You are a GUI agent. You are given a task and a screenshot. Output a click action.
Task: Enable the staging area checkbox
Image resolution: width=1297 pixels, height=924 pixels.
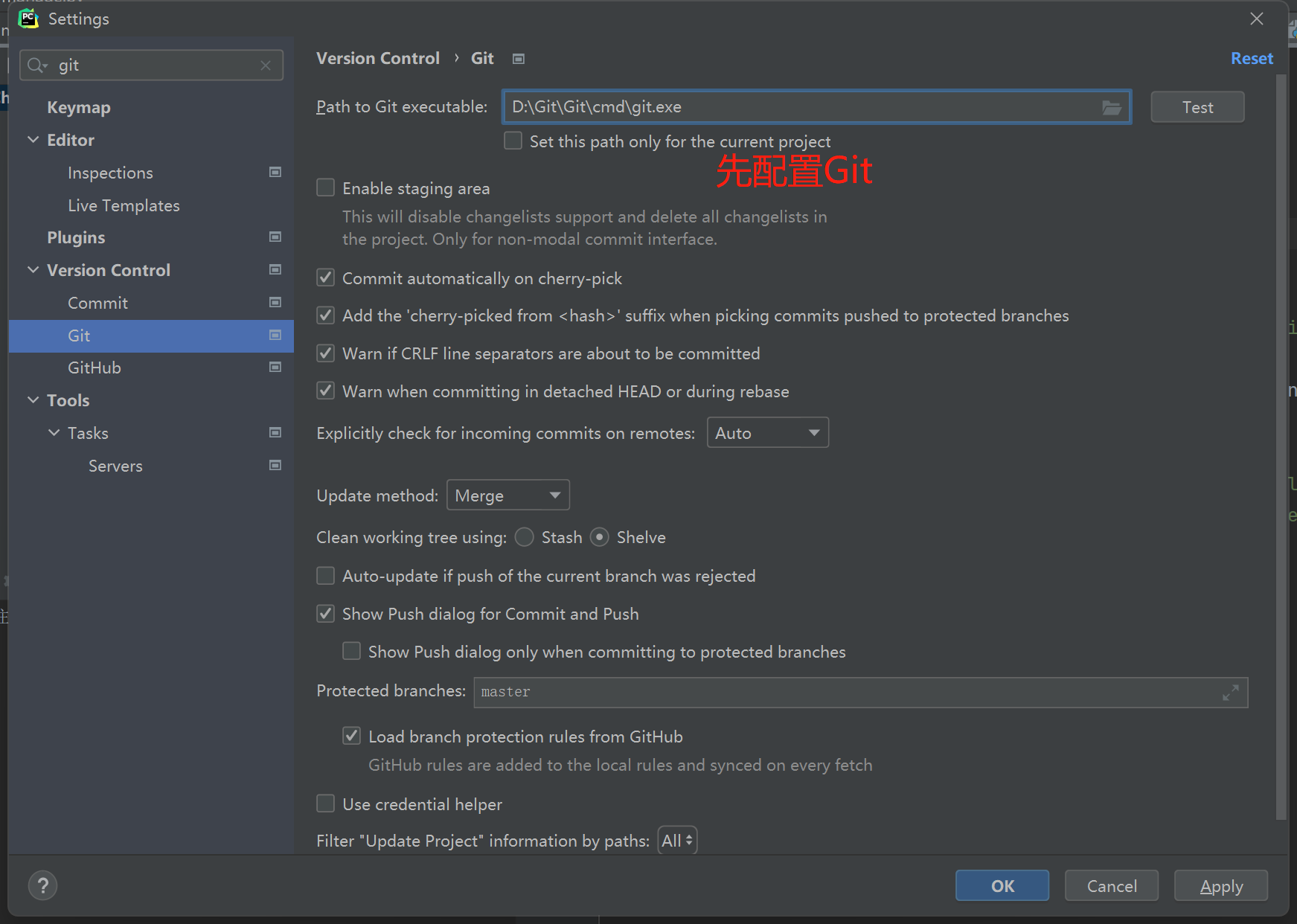pos(326,188)
